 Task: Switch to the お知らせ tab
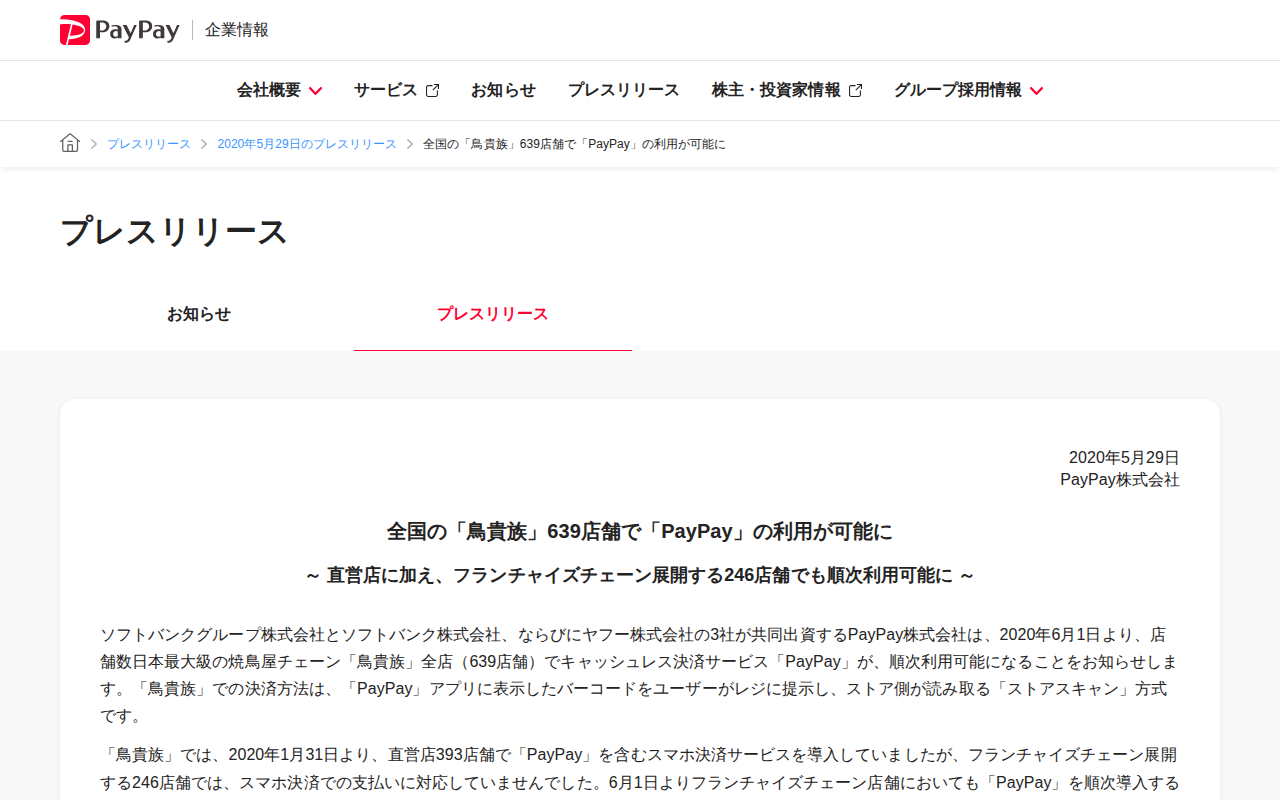coord(199,314)
